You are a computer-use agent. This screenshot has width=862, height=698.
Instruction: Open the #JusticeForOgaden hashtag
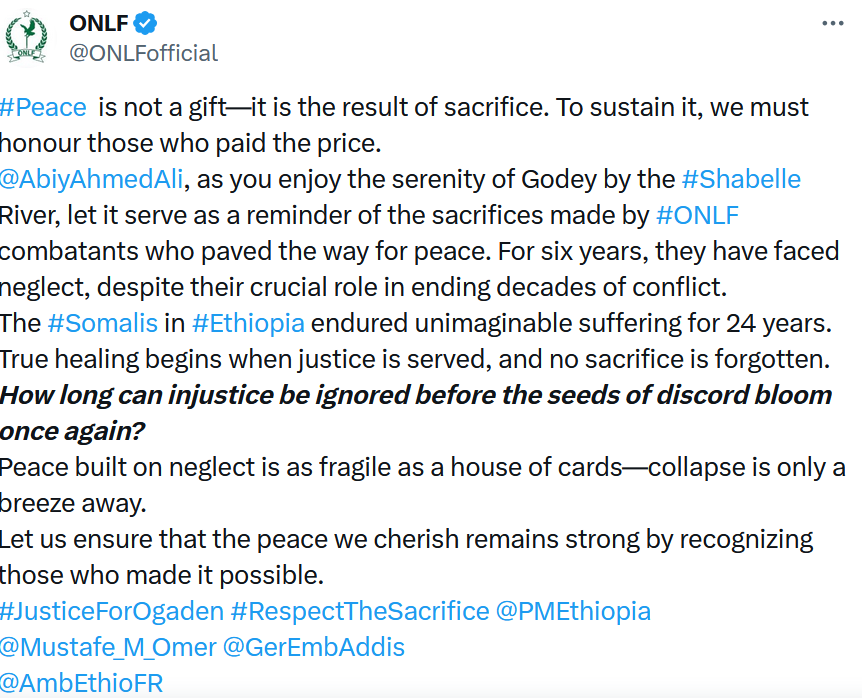pyautogui.click(x=112, y=611)
